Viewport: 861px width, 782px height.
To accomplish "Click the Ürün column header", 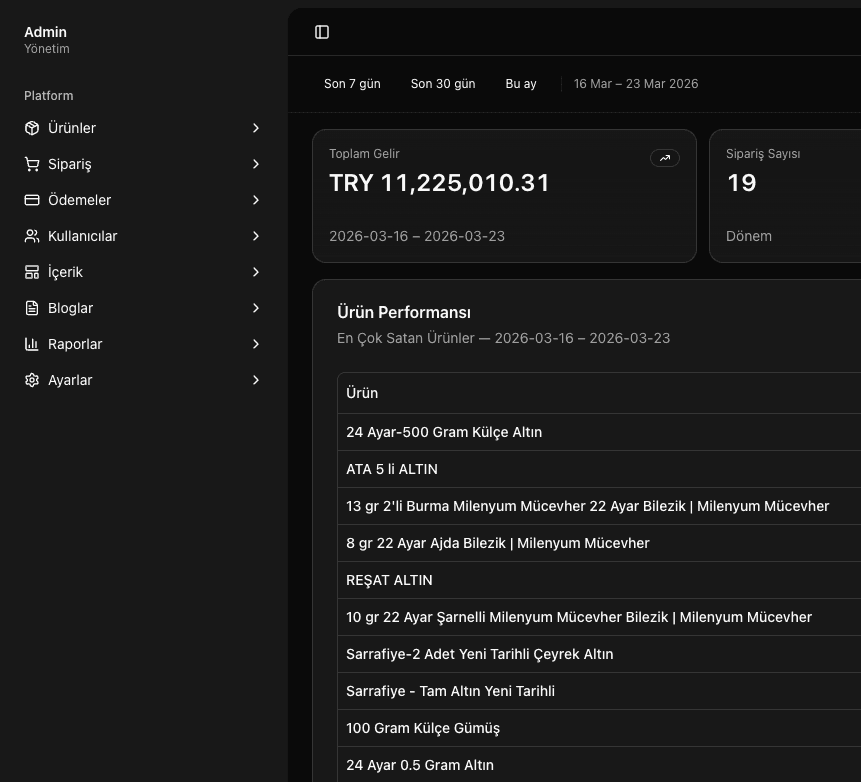I will tap(362, 393).
